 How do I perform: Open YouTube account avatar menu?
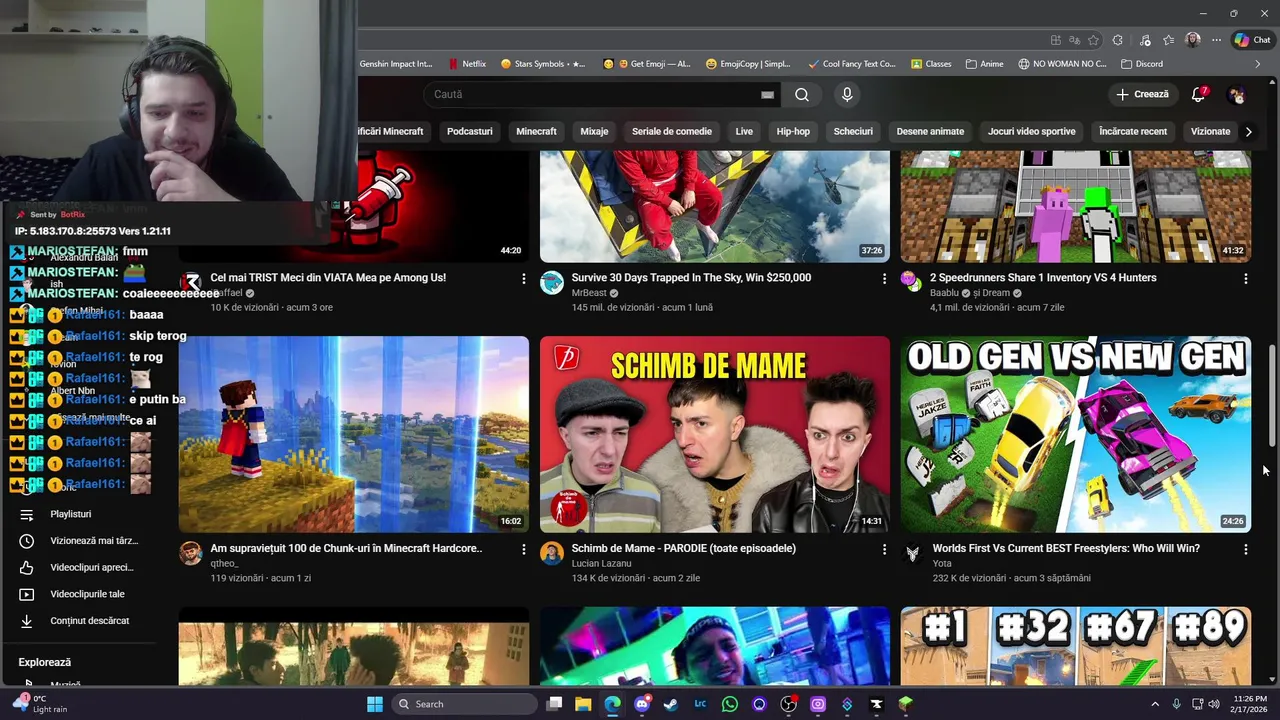click(x=1237, y=94)
